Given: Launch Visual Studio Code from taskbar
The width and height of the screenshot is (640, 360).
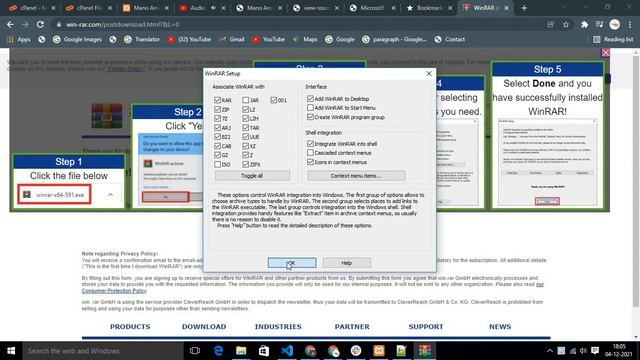Looking at the screenshot, I should coord(287,351).
